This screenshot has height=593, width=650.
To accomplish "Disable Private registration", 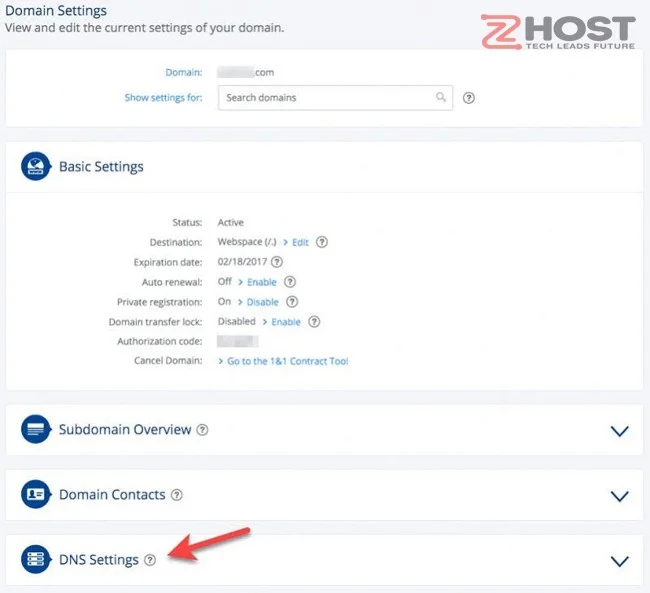I will click(x=262, y=302).
